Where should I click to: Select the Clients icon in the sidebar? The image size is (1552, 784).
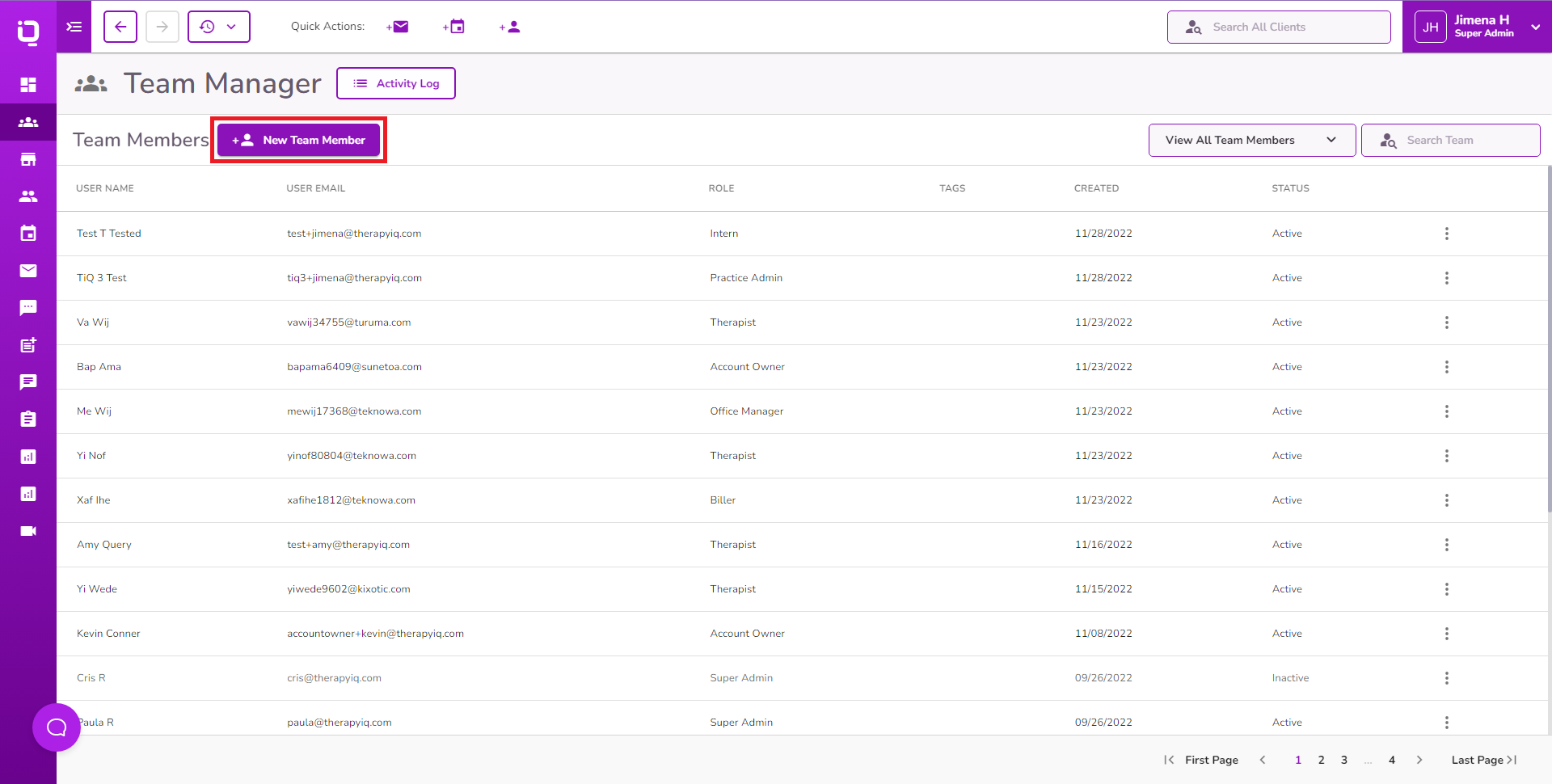(x=28, y=196)
